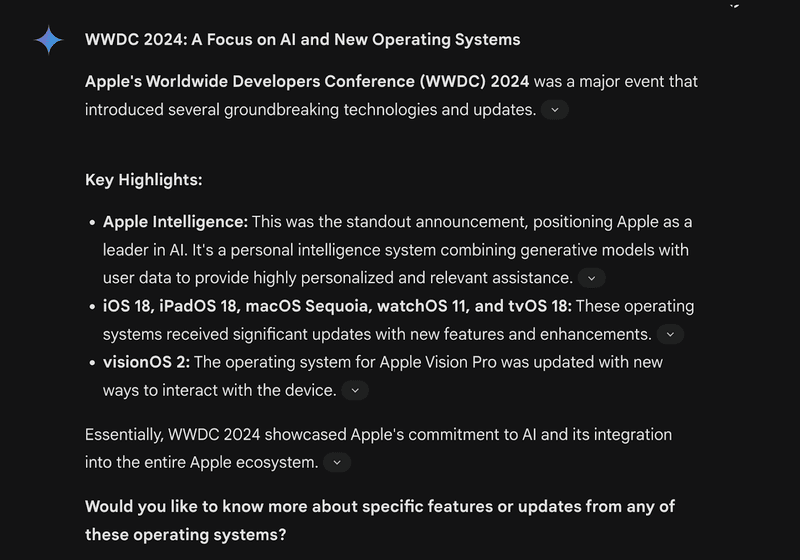
Task: Click the Gemini sparkle icon
Action: (48, 40)
